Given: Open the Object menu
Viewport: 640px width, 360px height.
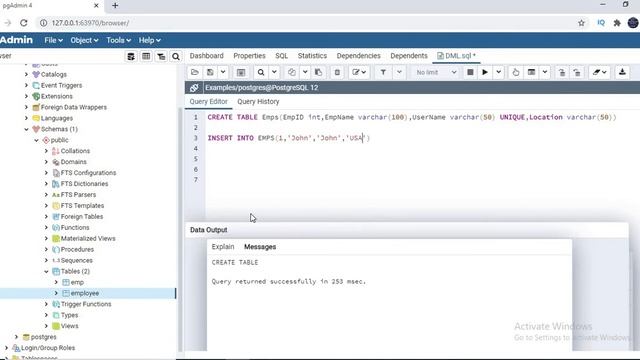Looking at the screenshot, I should (84, 40).
